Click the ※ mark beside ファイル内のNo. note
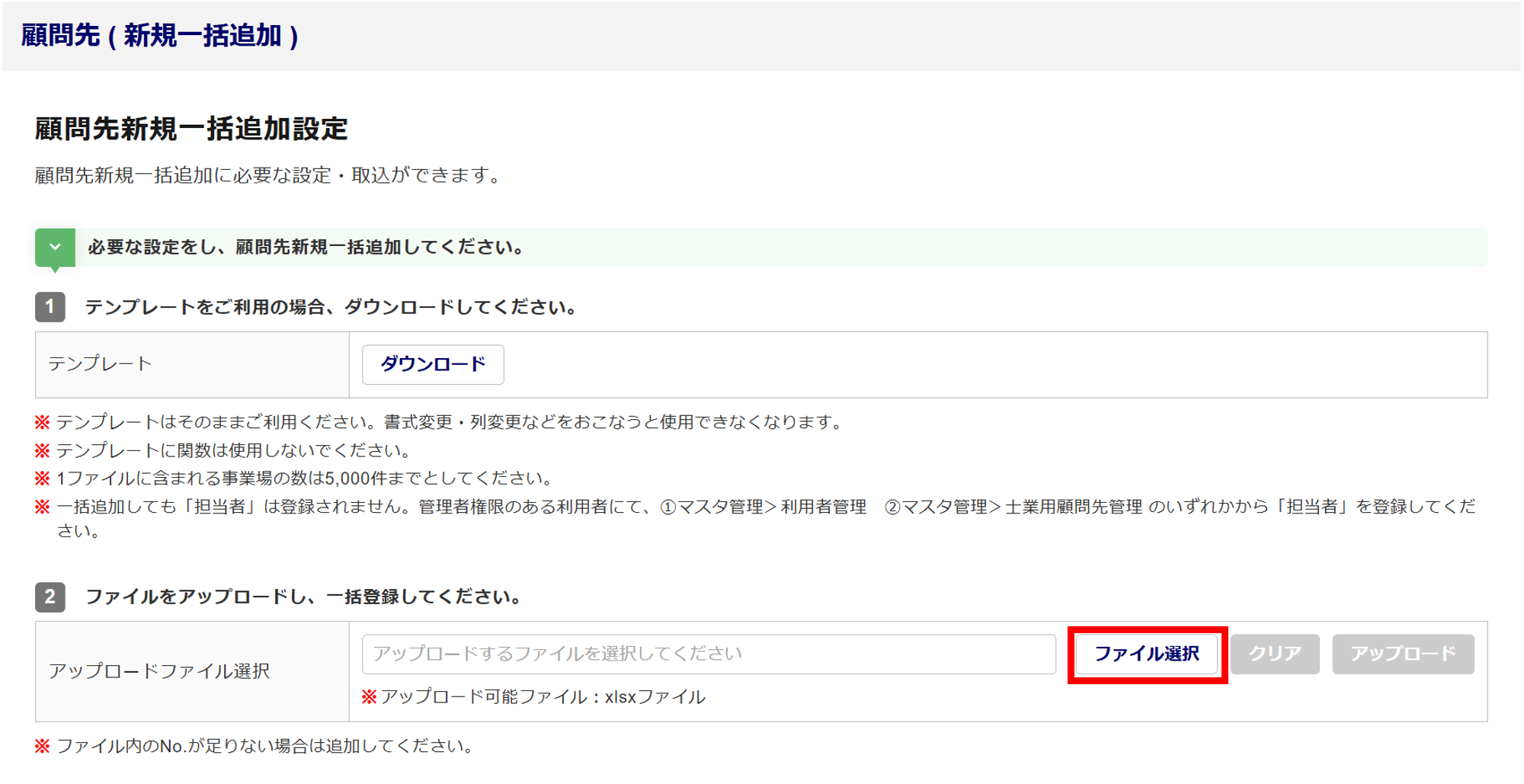The image size is (1524, 784). (43, 747)
